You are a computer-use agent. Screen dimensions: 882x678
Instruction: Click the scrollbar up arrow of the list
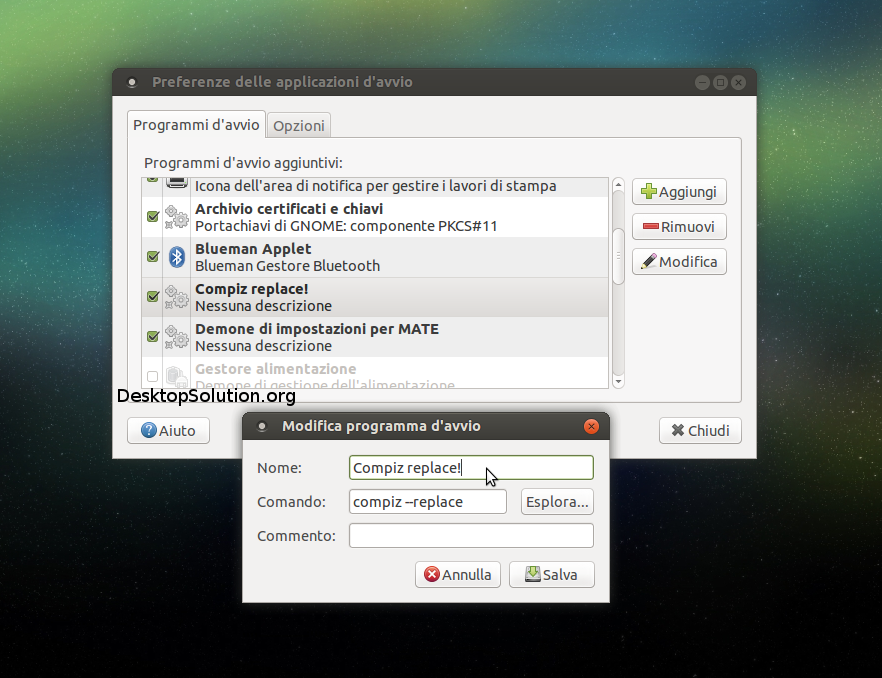(618, 185)
